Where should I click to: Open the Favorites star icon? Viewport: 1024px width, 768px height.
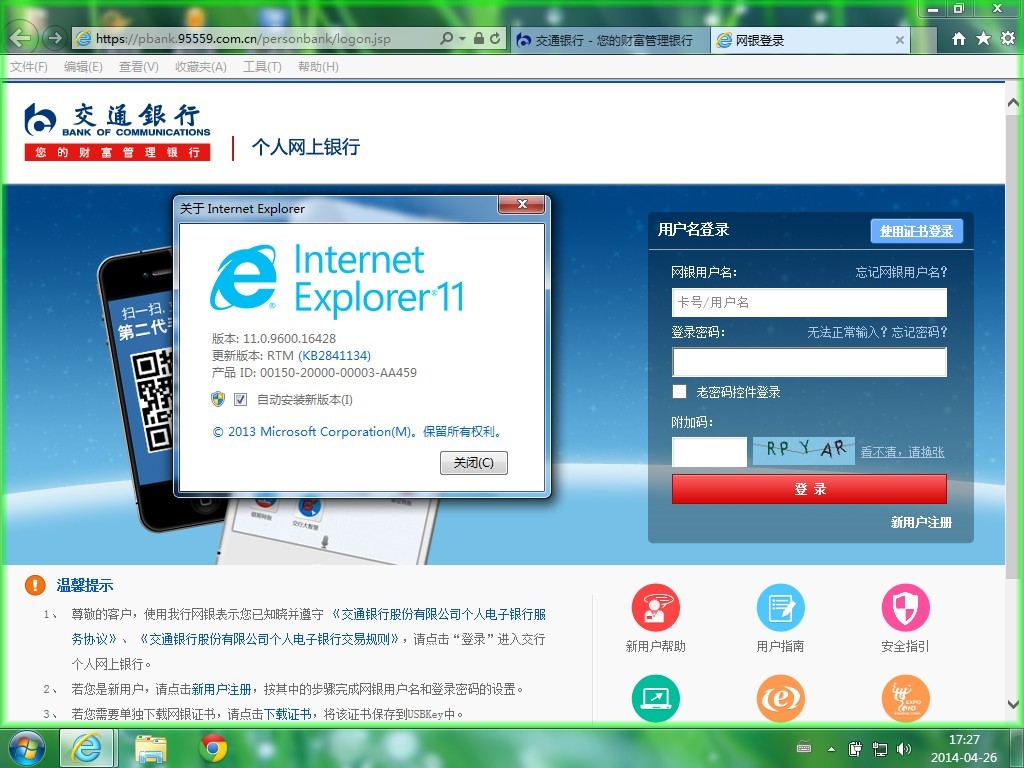(984, 39)
